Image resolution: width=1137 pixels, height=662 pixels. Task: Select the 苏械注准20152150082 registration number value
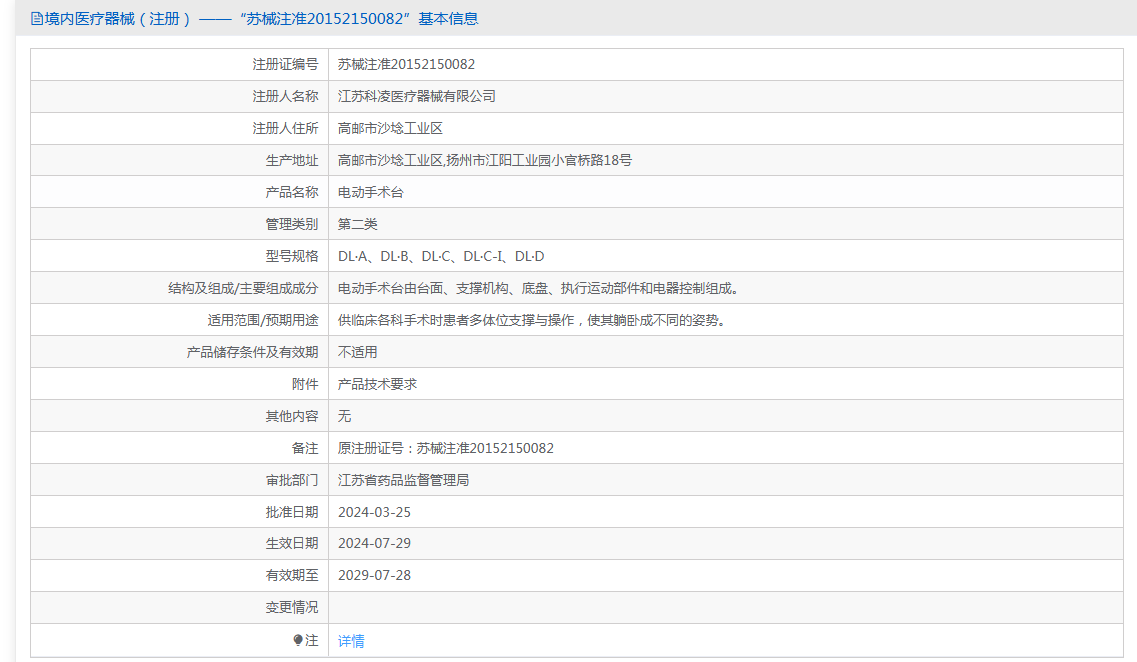tap(406, 65)
